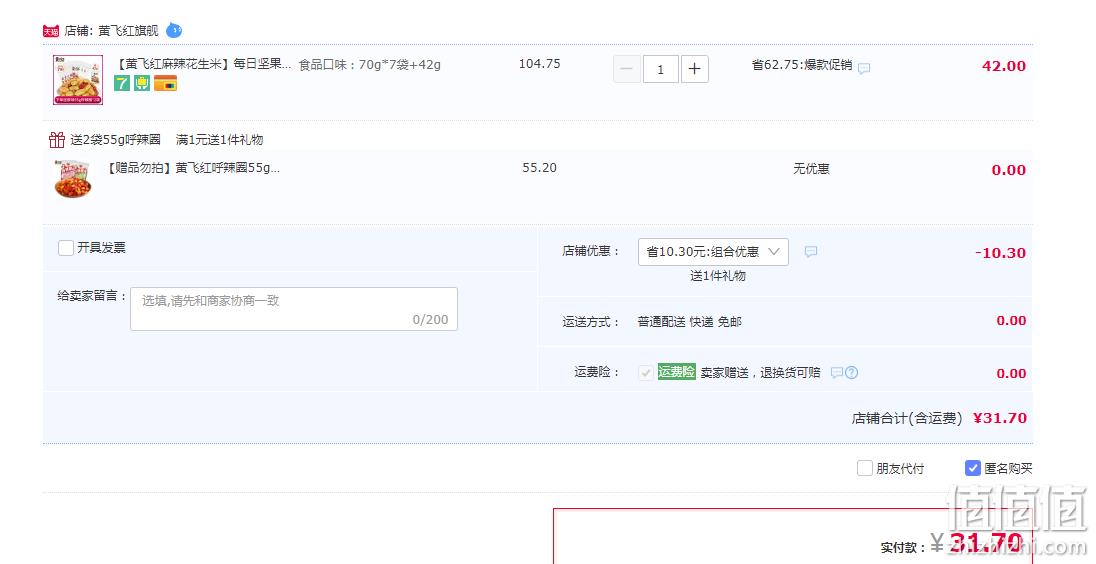Open the blue Wangwang chat icon beside store name

click(174, 30)
